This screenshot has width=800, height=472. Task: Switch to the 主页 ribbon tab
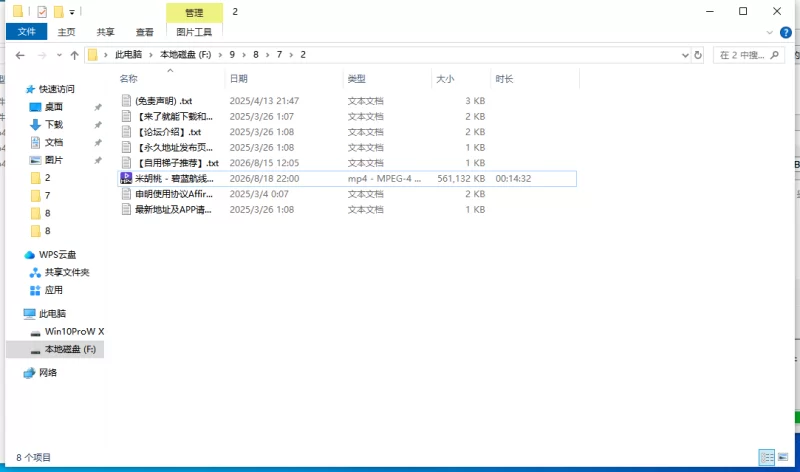(66, 32)
